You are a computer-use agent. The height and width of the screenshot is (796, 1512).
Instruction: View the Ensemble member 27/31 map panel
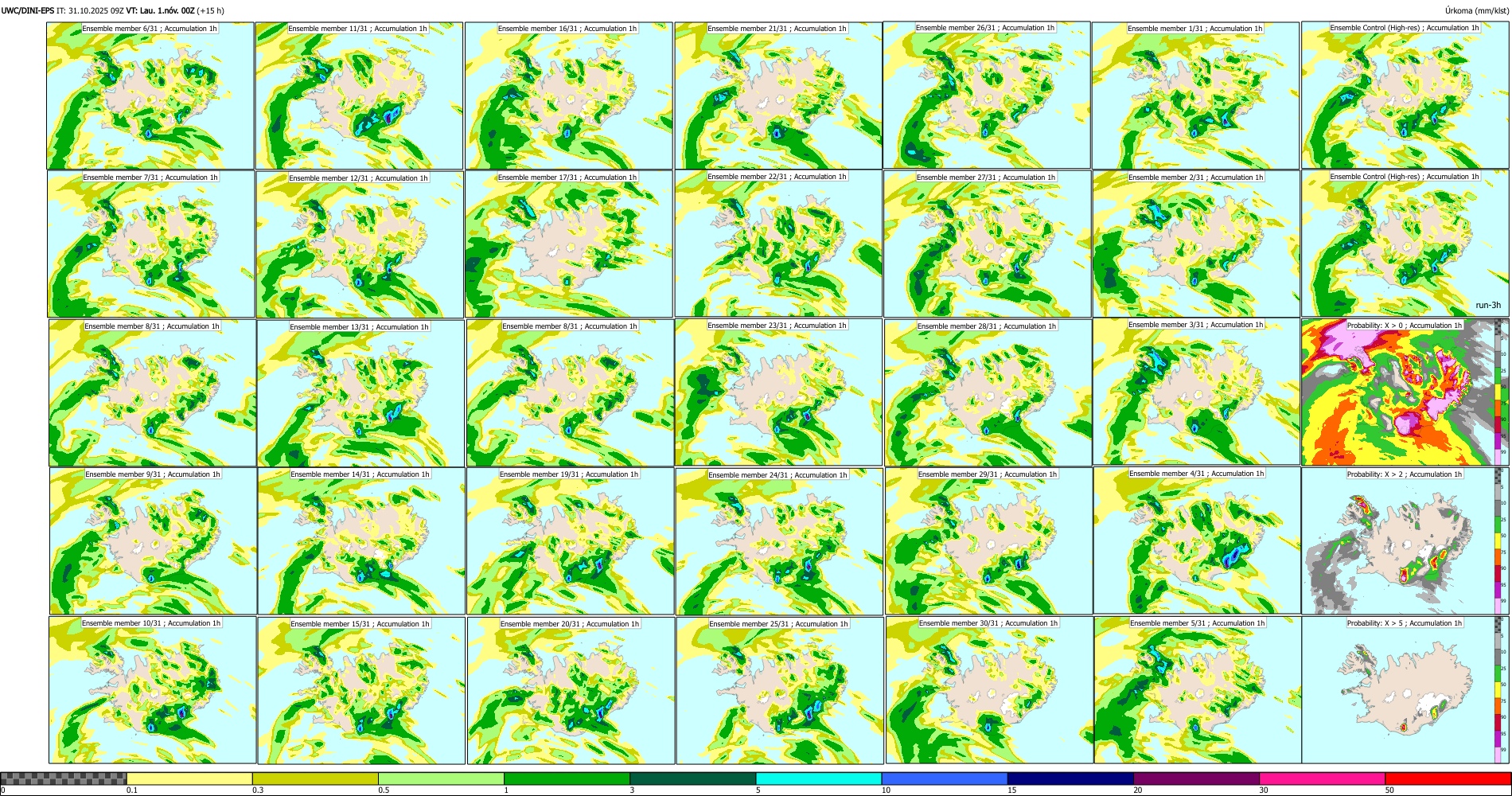(x=988, y=244)
